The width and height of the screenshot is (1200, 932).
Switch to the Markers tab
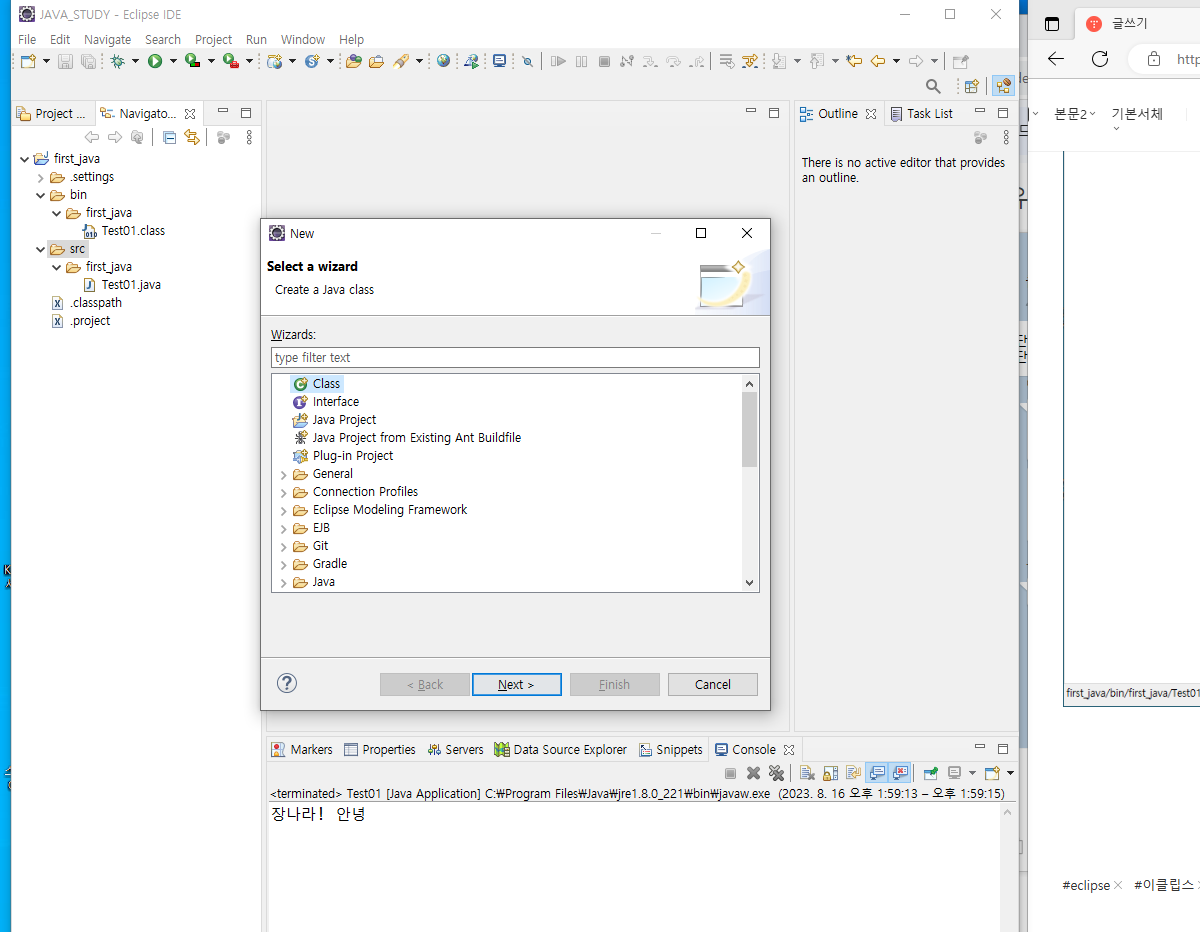pyautogui.click(x=302, y=749)
